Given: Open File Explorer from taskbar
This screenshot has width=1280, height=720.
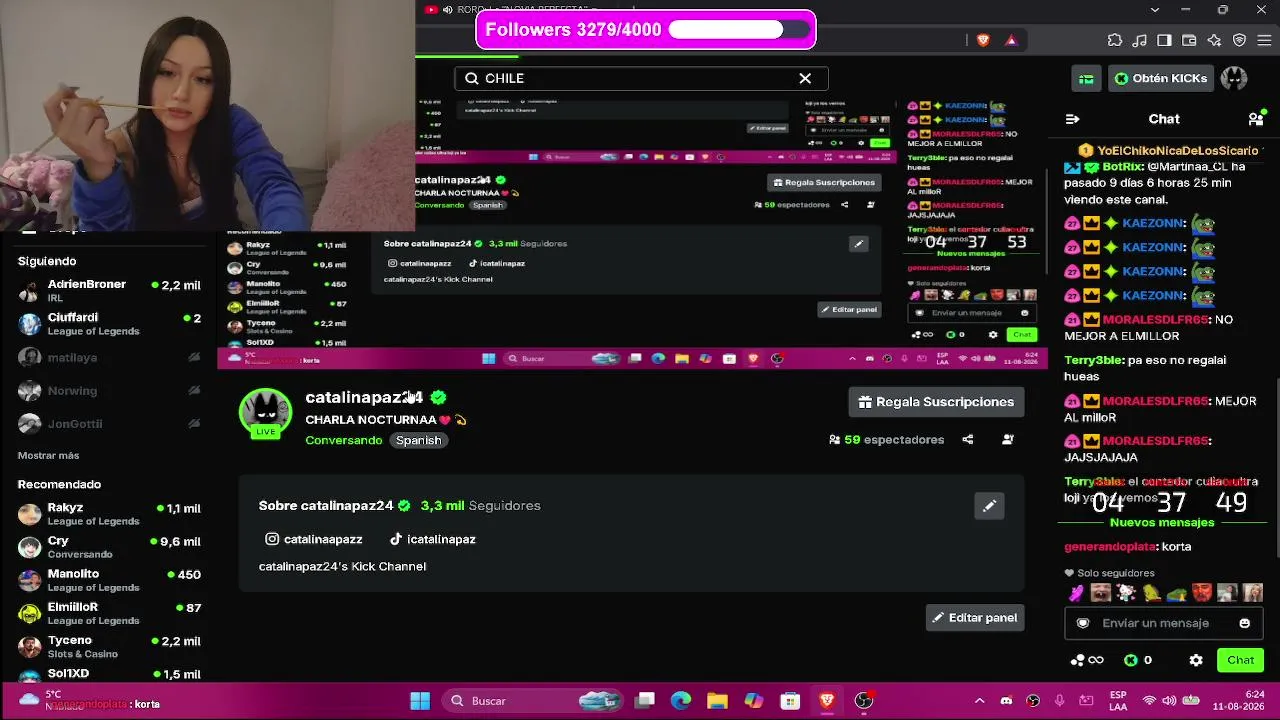Looking at the screenshot, I should coord(717,701).
